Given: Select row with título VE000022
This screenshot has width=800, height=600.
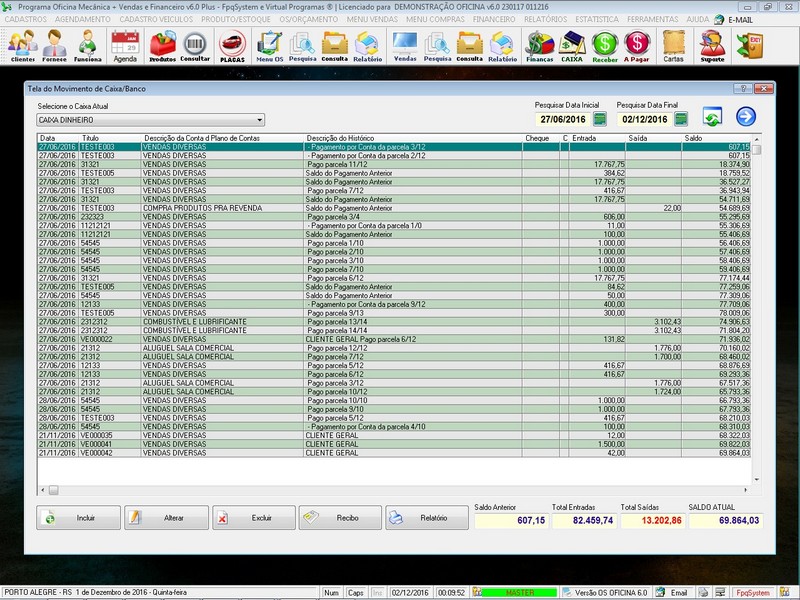Looking at the screenshot, I should (394, 339).
